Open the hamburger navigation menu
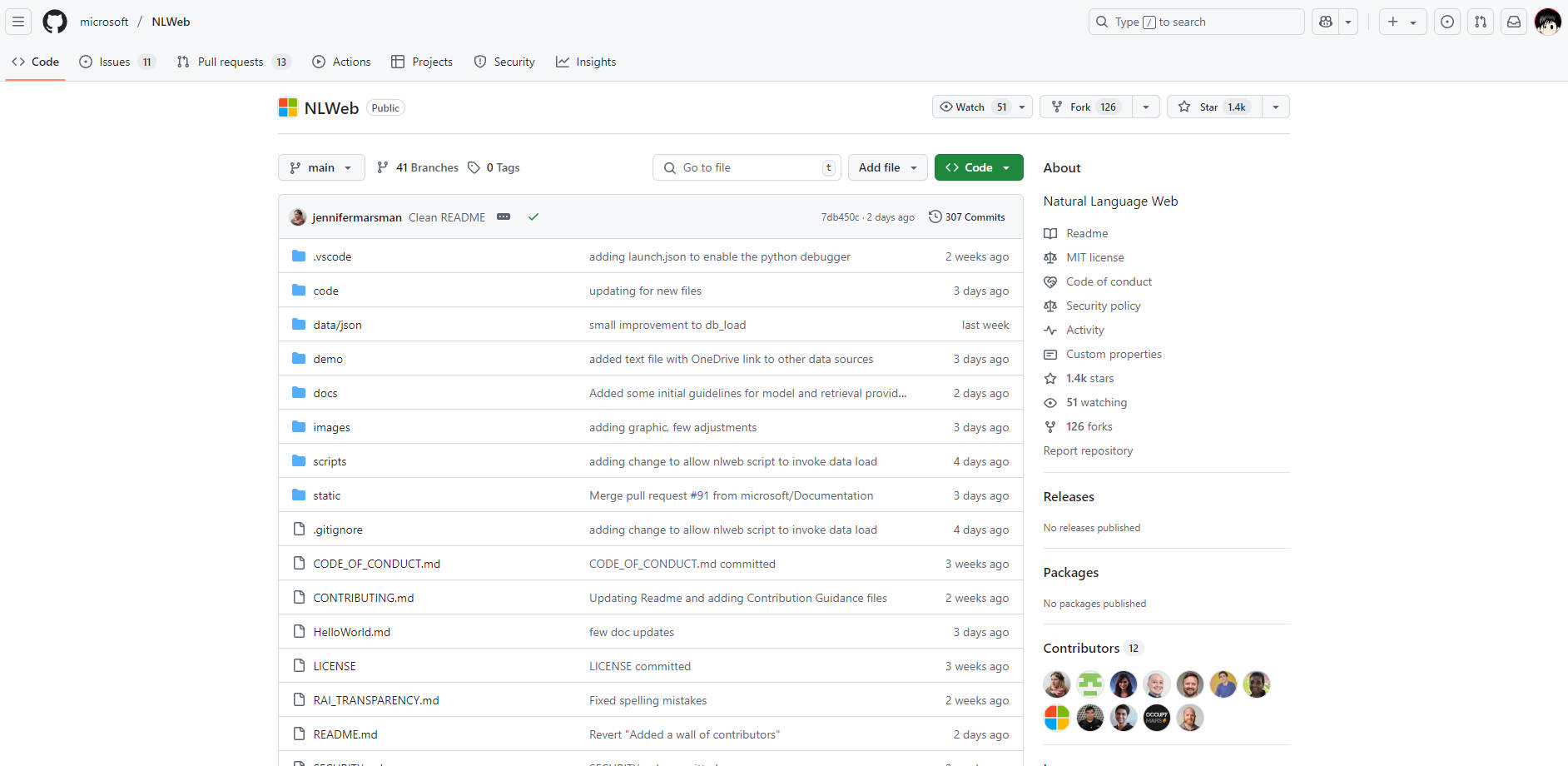The height and width of the screenshot is (766, 1568). pyautogui.click(x=18, y=22)
